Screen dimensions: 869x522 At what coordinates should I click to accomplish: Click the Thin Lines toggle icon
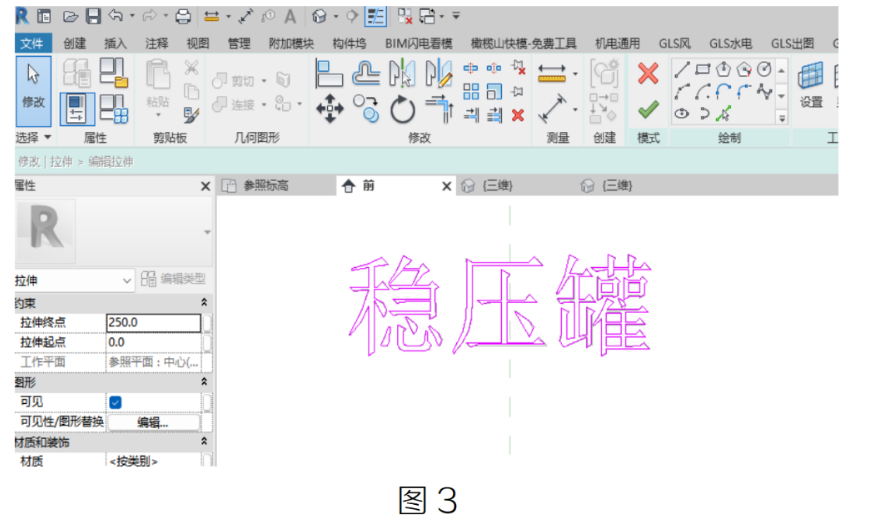(x=375, y=16)
